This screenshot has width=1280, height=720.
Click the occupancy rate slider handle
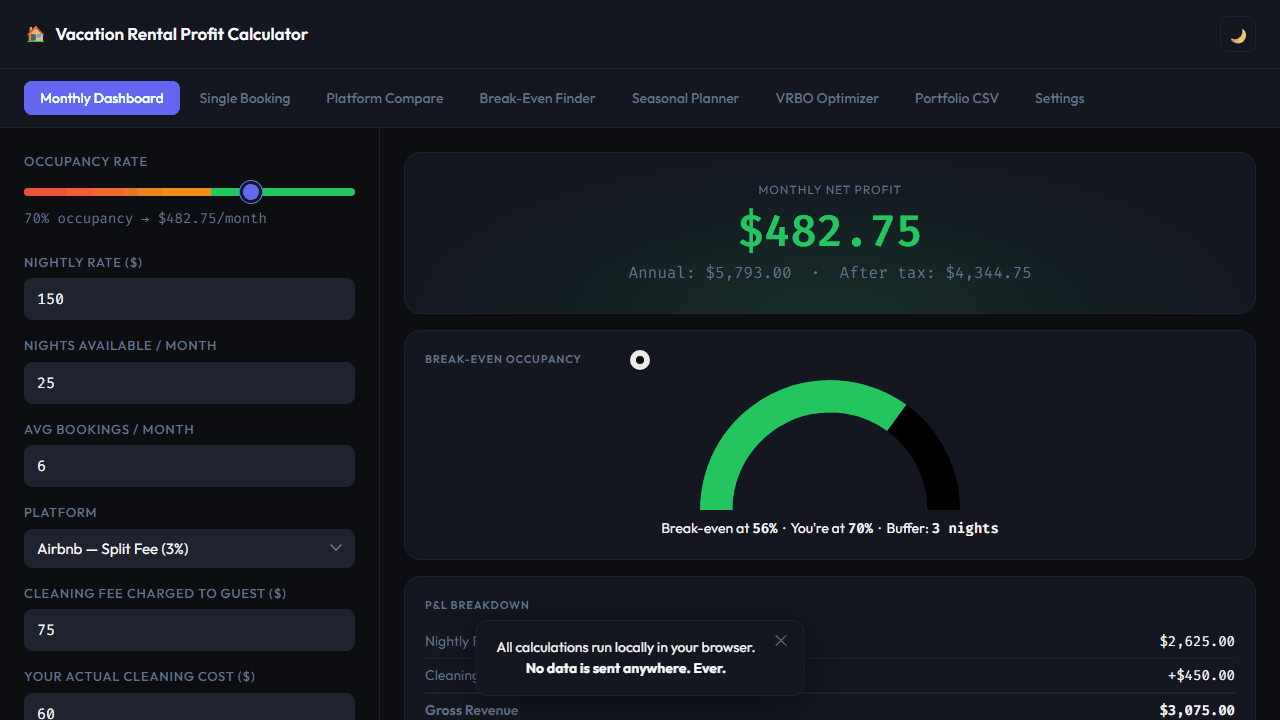[x=251, y=191]
